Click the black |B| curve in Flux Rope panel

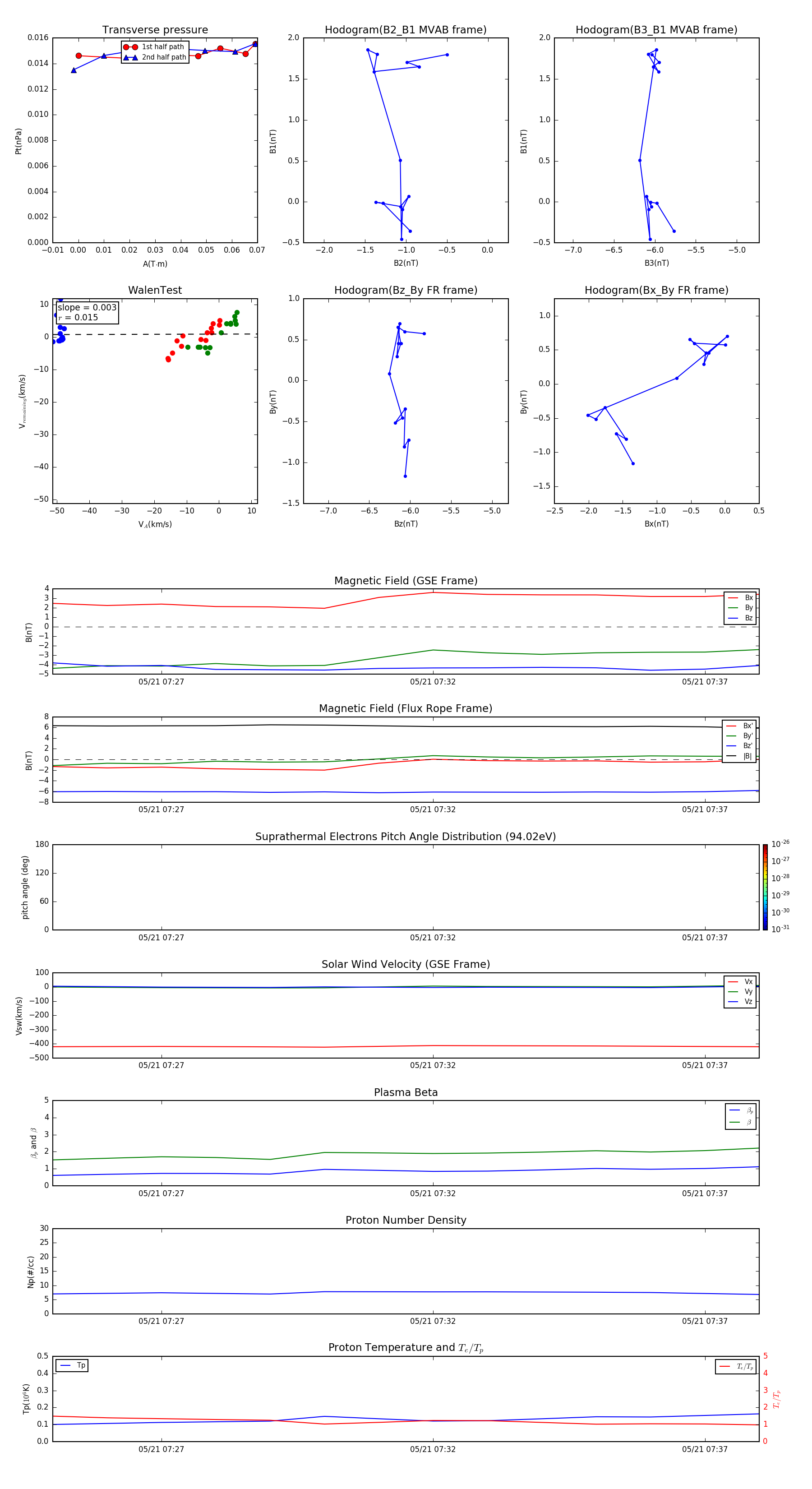(406, 726)
